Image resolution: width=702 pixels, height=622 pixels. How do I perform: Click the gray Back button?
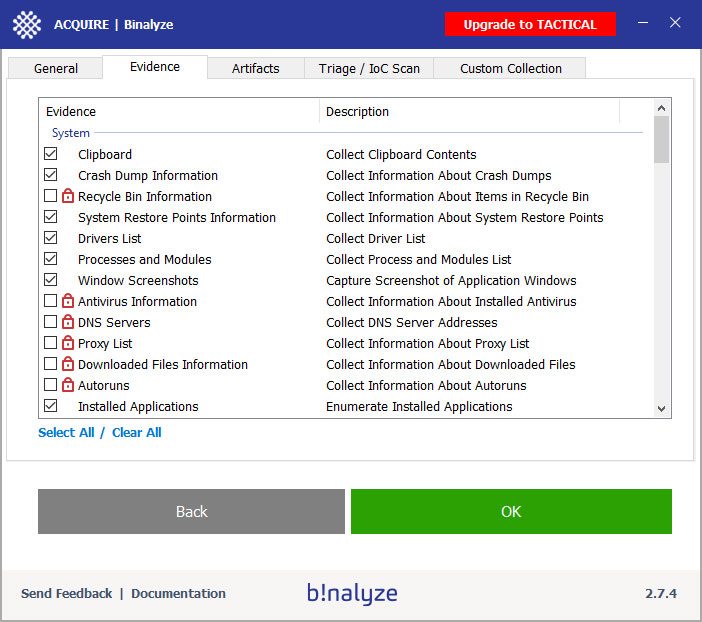(191, 511)
